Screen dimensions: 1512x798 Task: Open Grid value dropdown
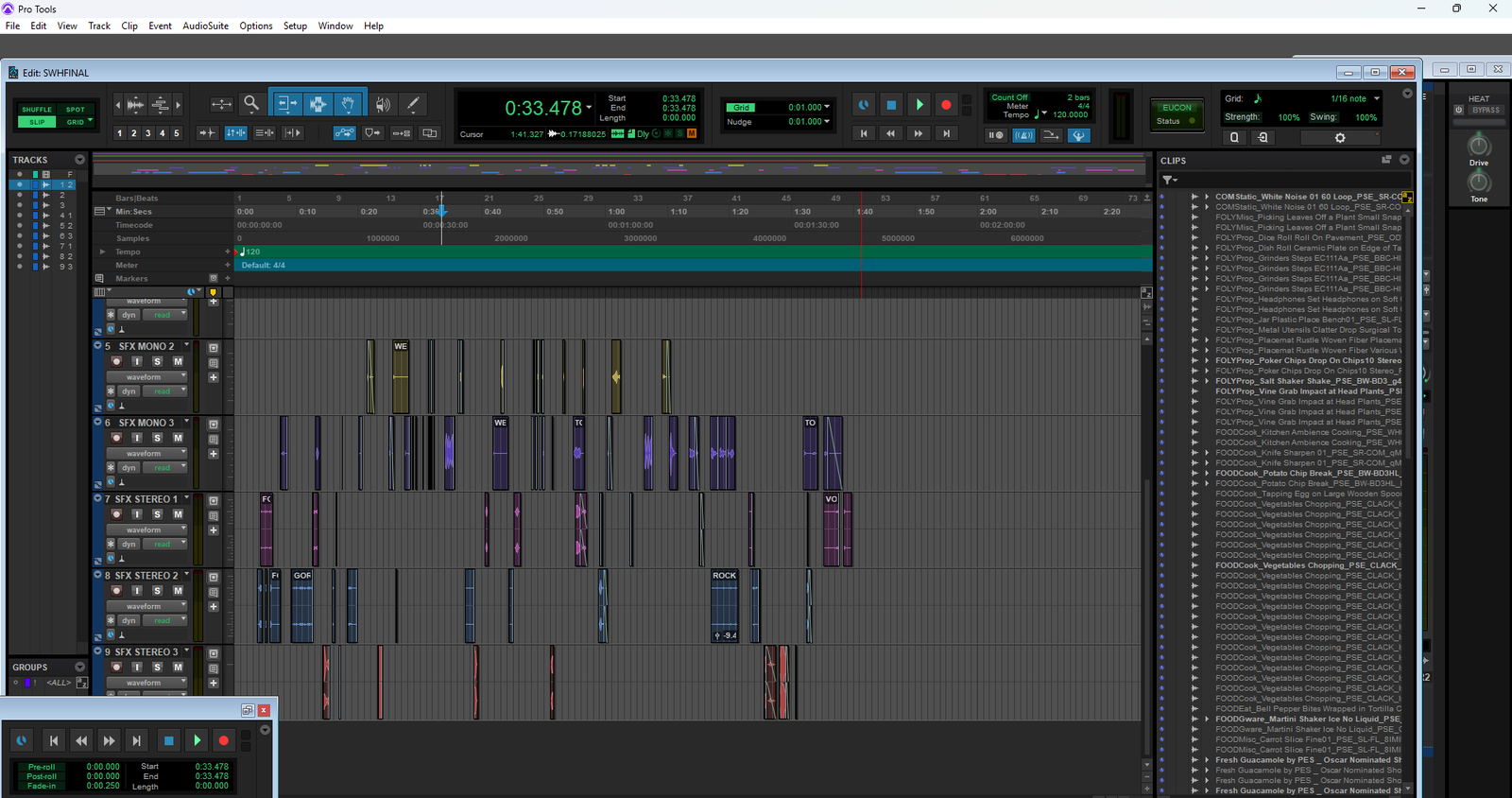click(827, 107)
